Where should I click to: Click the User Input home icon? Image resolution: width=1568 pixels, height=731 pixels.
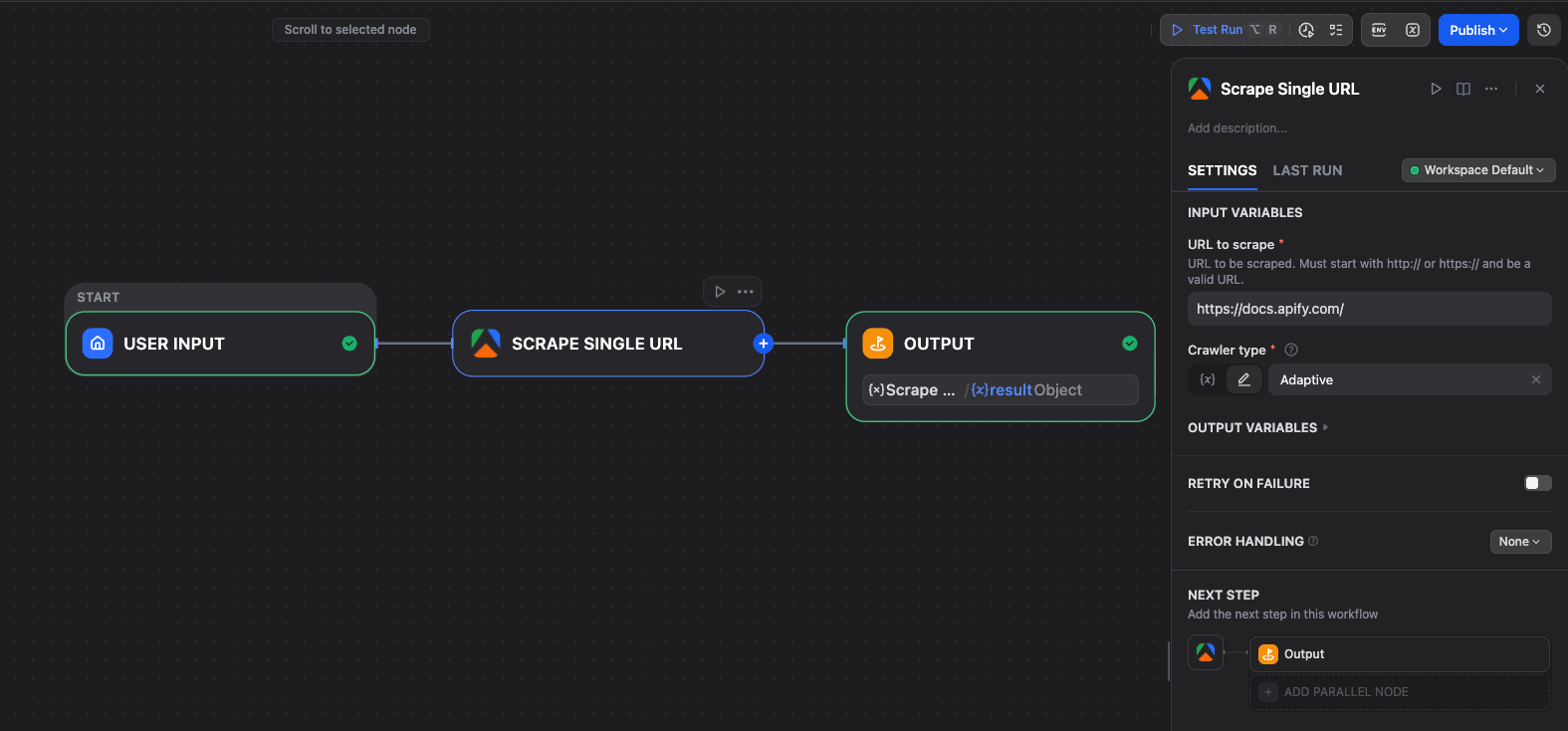(x=98, y=344)
